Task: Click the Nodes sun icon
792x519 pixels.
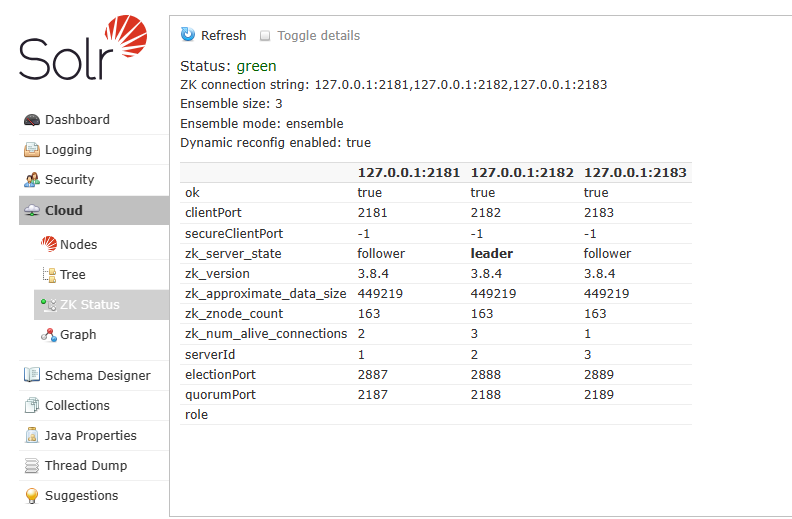Action: pos(49,244)
